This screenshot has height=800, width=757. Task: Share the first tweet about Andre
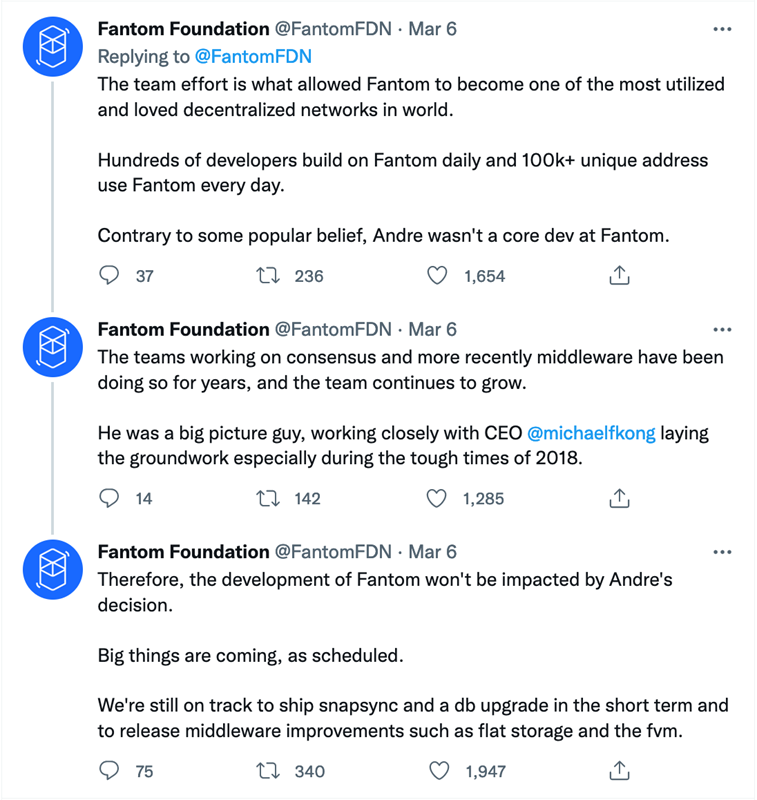coord(619,276)
